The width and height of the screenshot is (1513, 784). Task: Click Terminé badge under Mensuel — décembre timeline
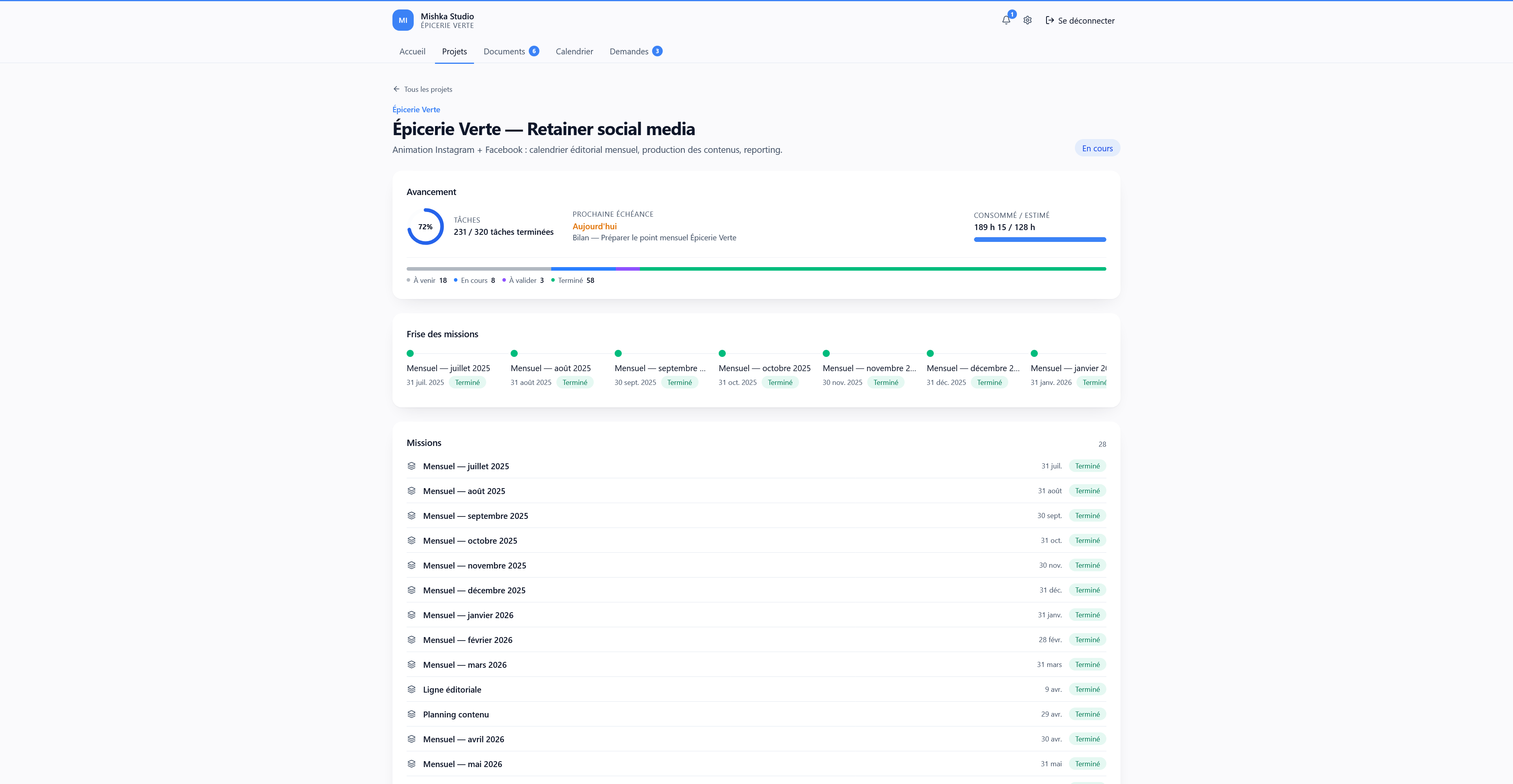click(x=990, y=382)
